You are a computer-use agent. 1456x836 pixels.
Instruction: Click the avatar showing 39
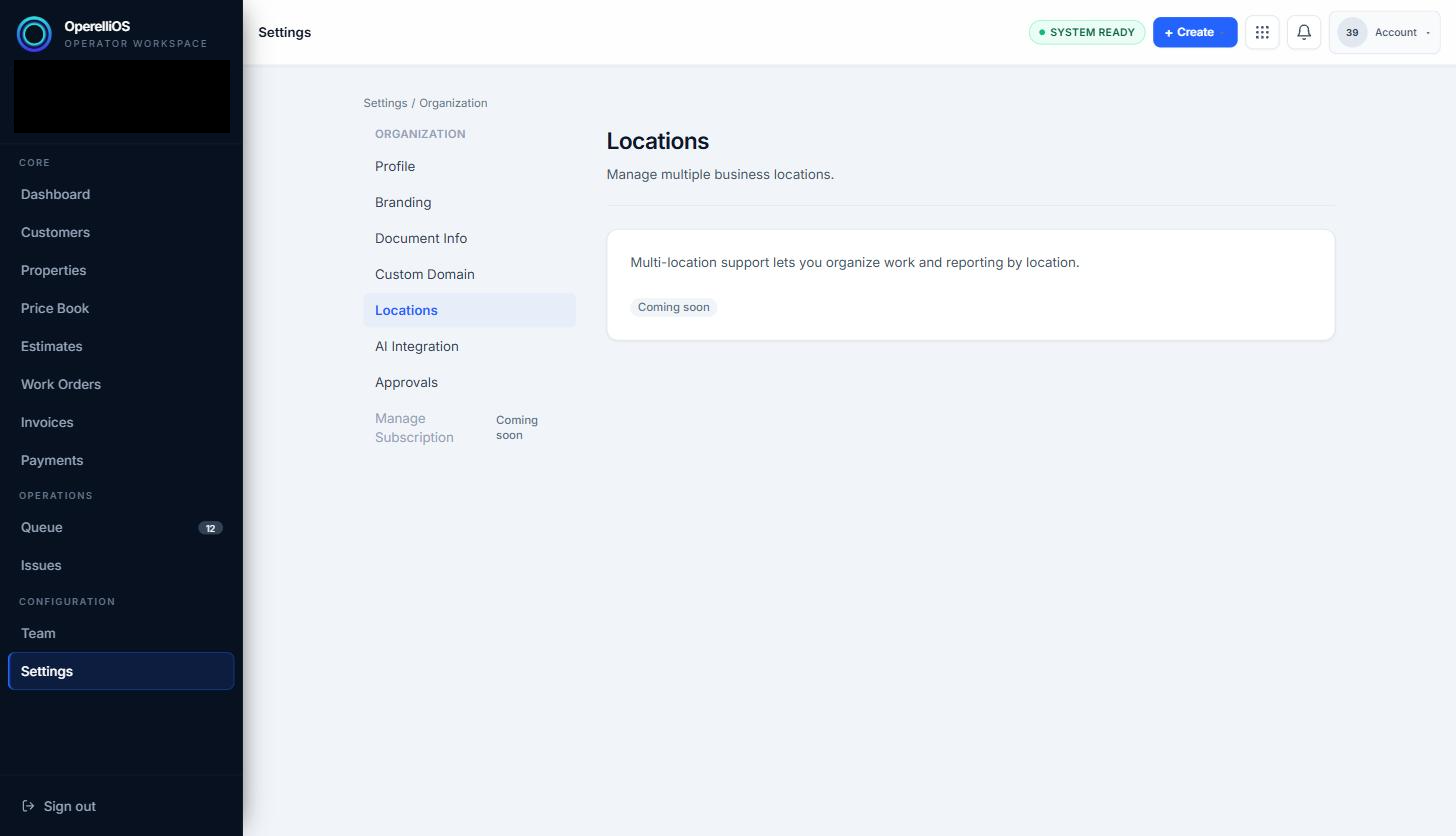(1352, 32)
